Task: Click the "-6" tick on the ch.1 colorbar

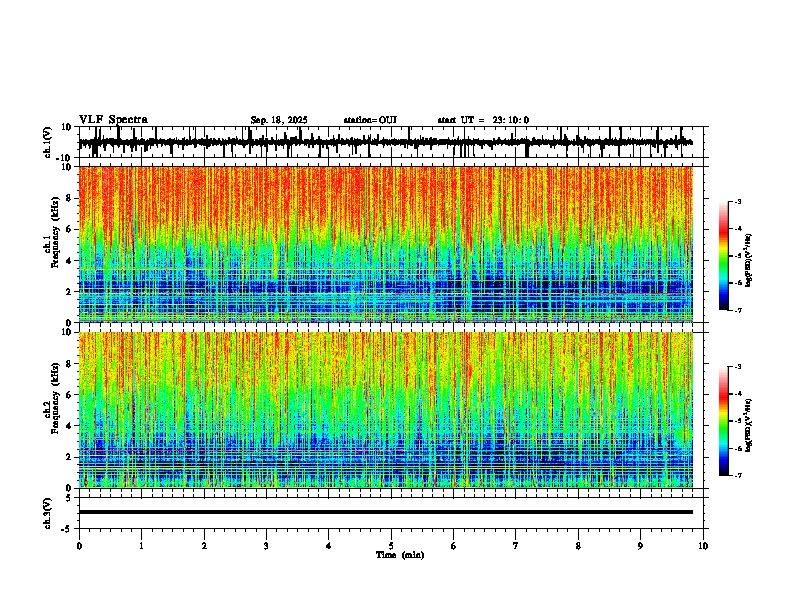Action: coord(737,283)
